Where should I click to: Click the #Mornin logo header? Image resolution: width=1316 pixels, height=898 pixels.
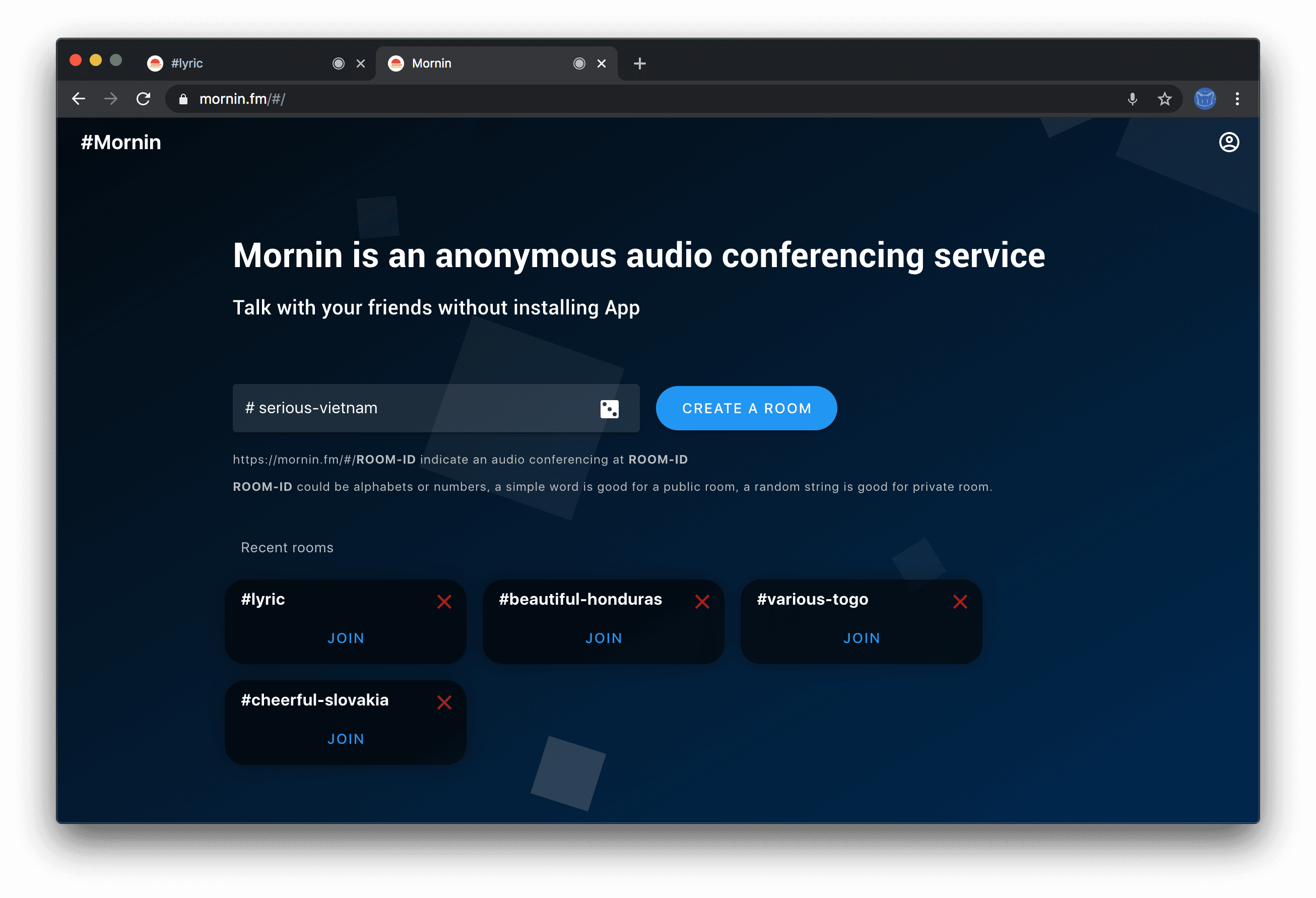120,142
